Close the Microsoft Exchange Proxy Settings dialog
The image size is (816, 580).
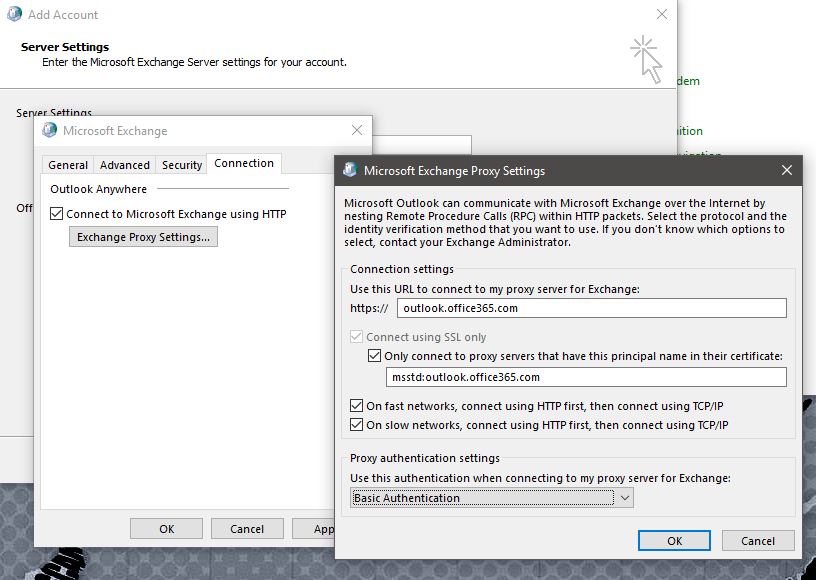787,170
